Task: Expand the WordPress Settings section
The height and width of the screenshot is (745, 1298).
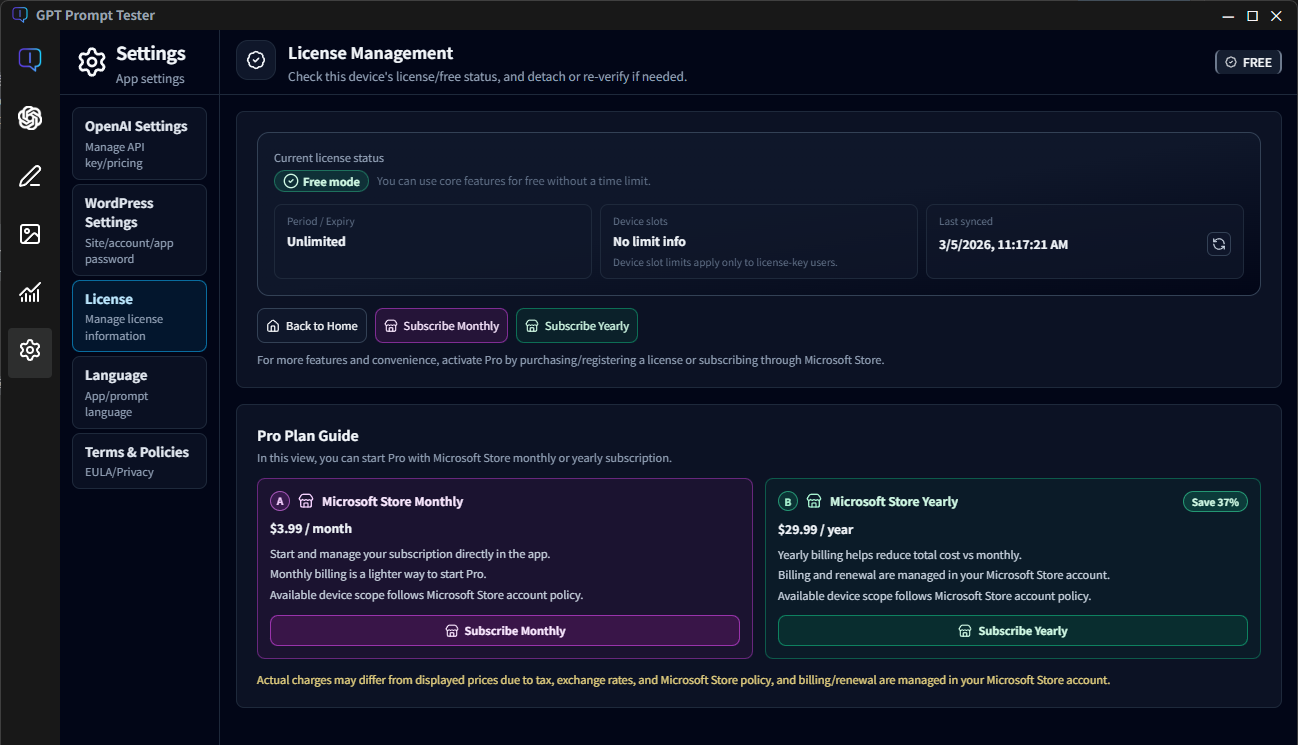Action: tap(139, 229)
